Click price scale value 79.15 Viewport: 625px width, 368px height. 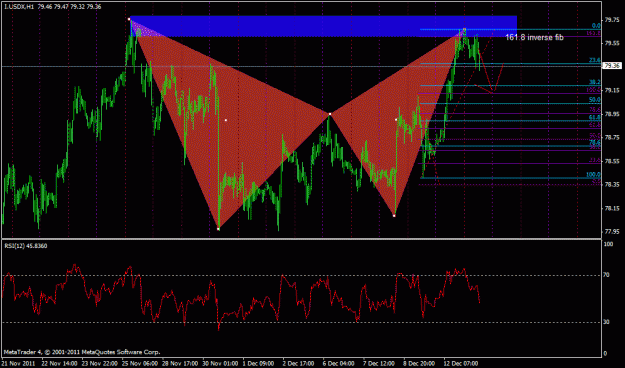pyautogui.click(x=611, y=91)
